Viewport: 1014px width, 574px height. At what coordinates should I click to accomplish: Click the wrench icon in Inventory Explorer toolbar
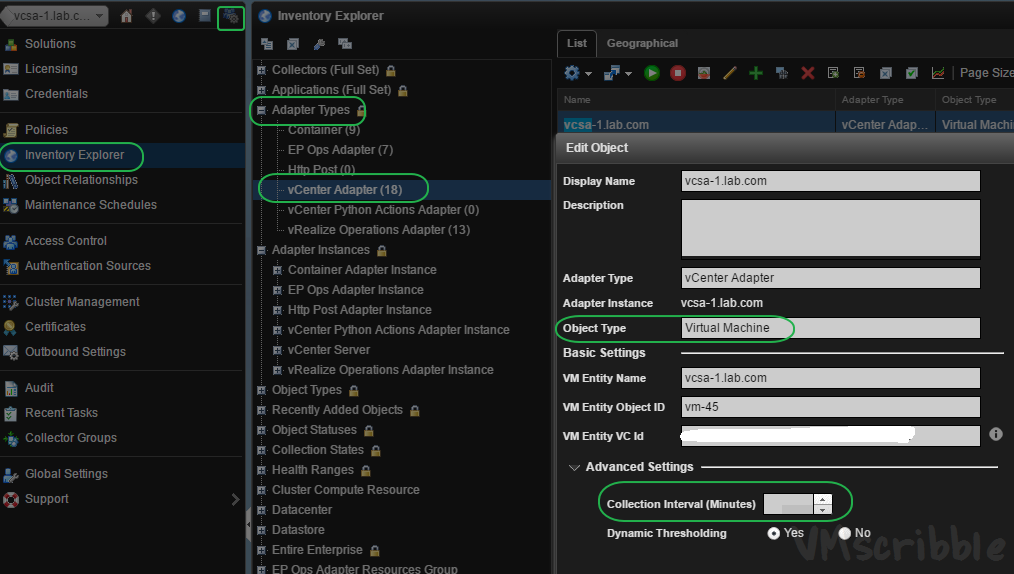[319, 44]
